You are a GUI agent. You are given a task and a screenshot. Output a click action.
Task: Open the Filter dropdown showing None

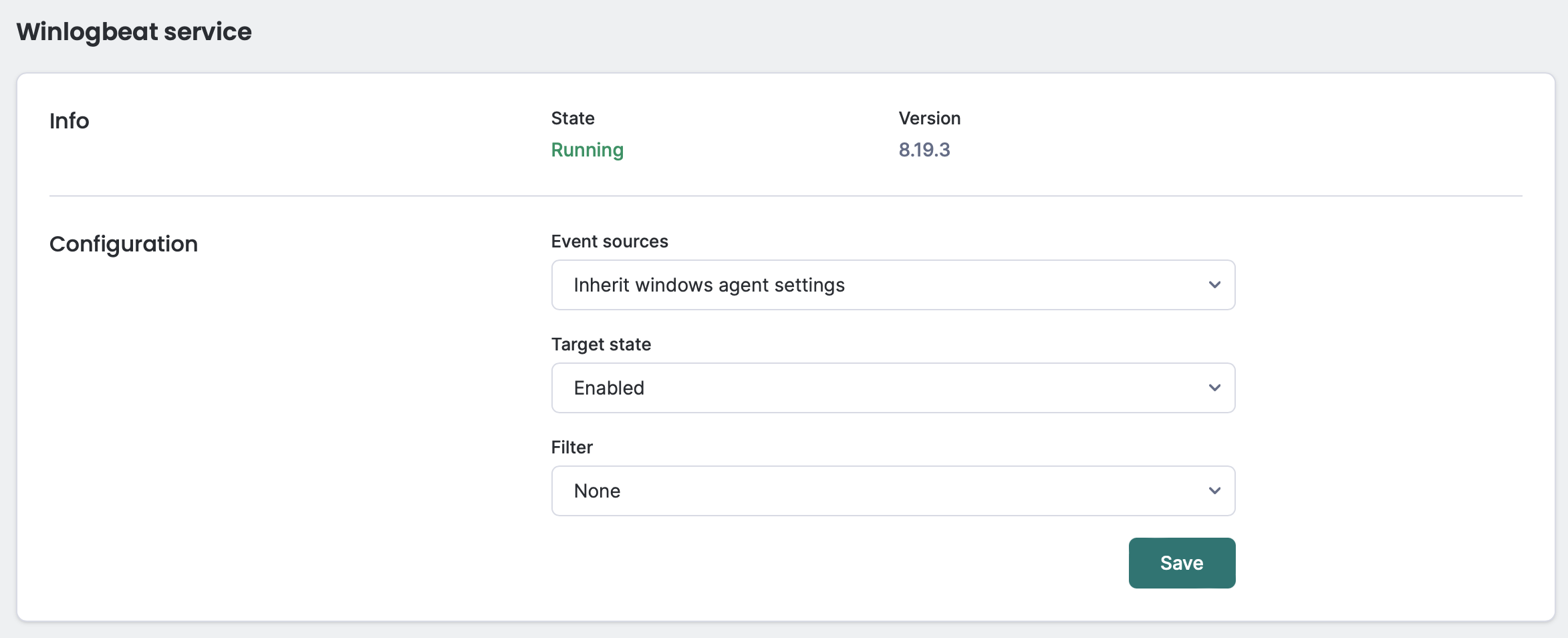click(x=892, y=490)
